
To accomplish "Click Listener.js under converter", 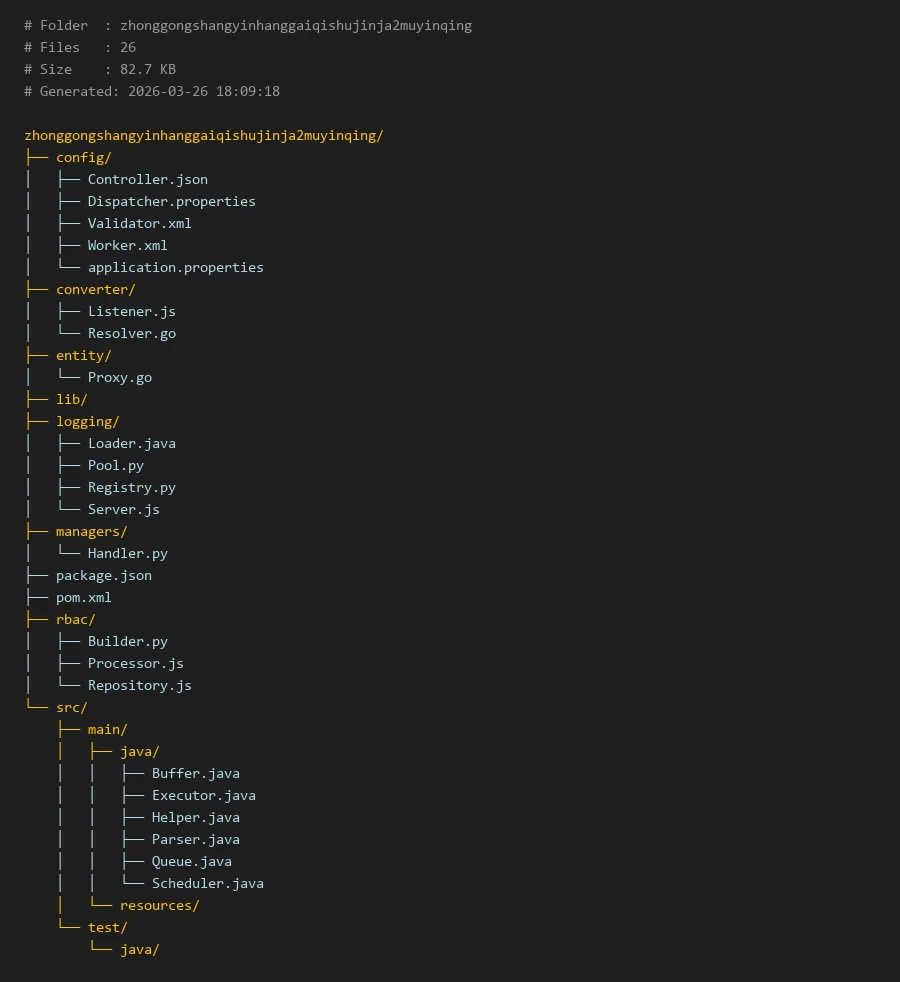I will coord(131,311).
